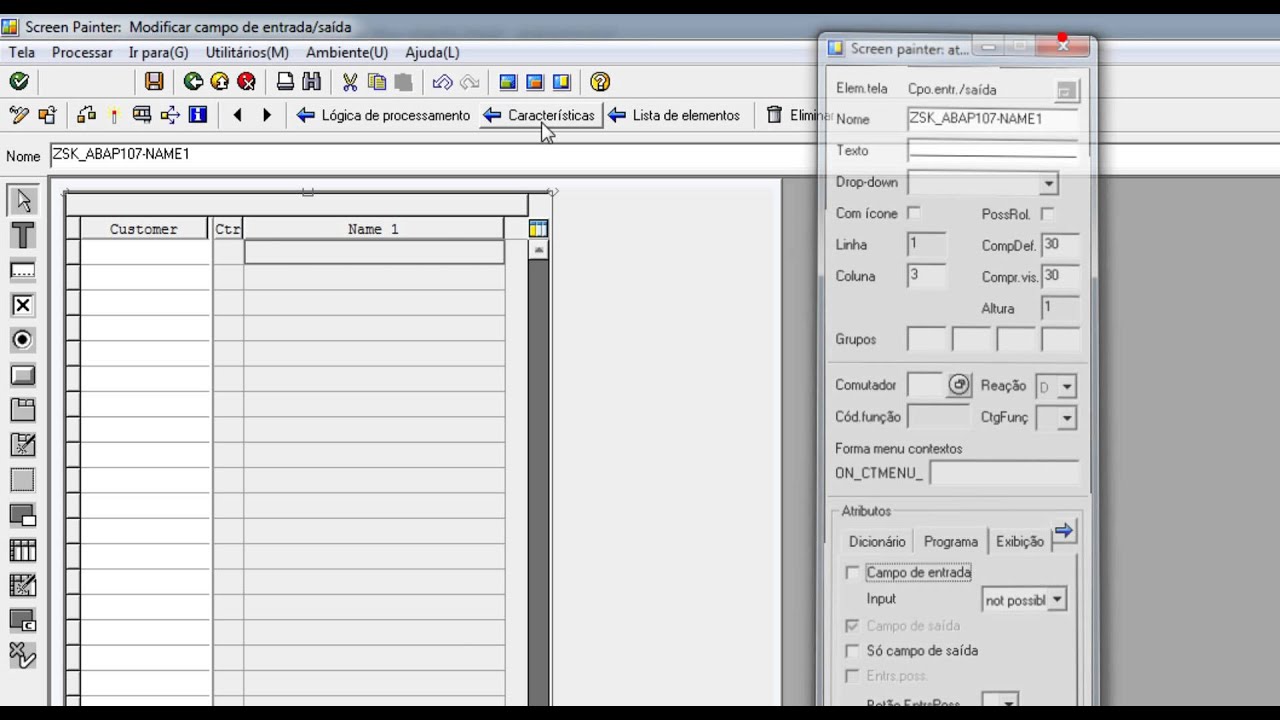Copy the element using the copy icon
Screen dimensions: 1280x720
[377, 82]
